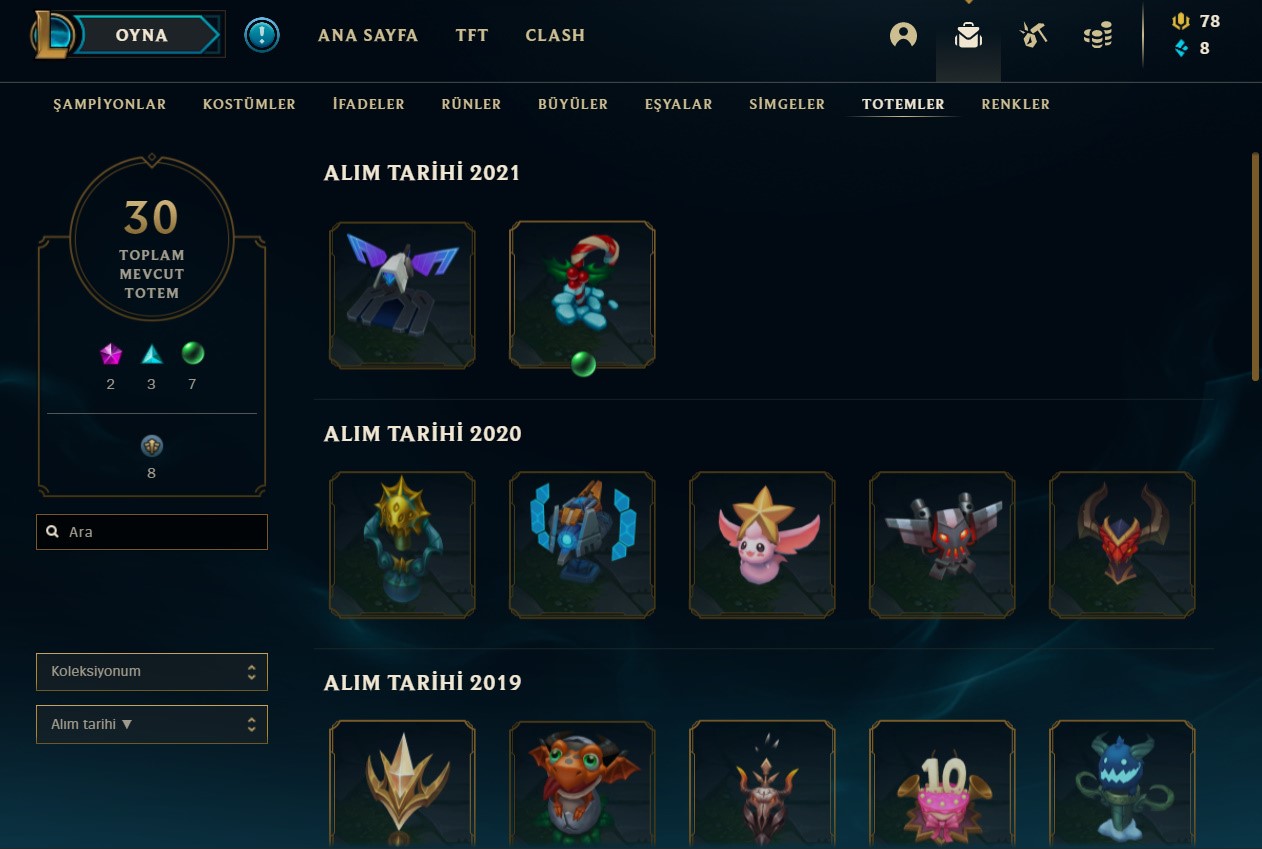The image size is (1262, 849).
Task: Open the loot hammer icon
Action: point(1033,35)
